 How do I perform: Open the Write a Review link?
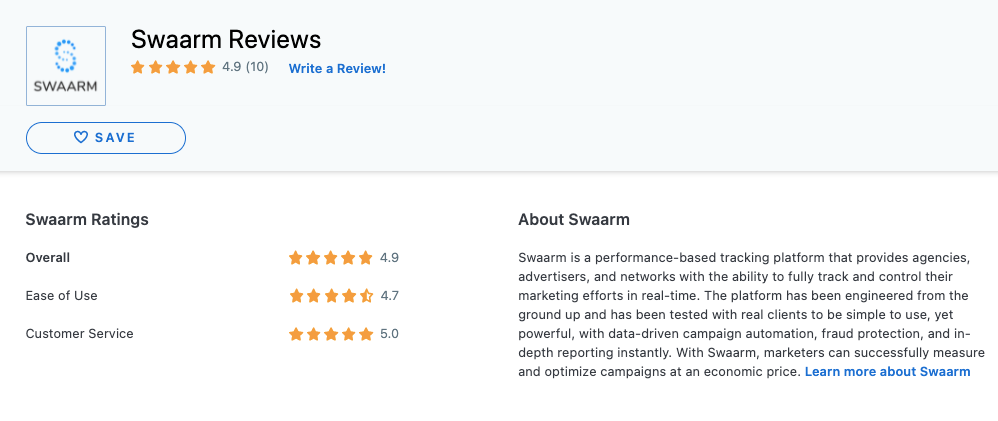pyautogui.click(x=337, y=68)
